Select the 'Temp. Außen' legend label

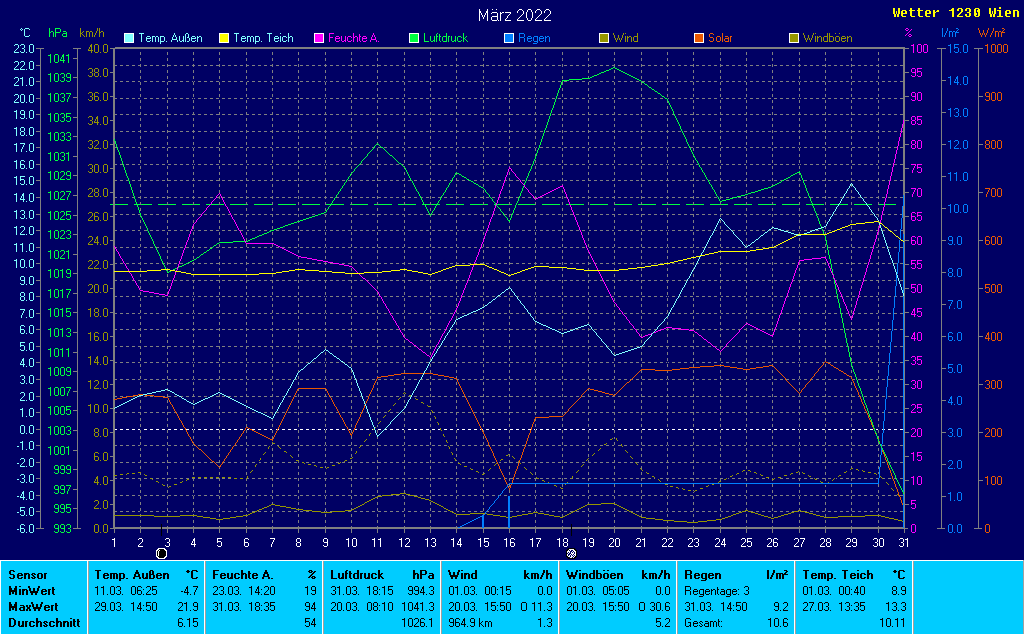point(170,39)
